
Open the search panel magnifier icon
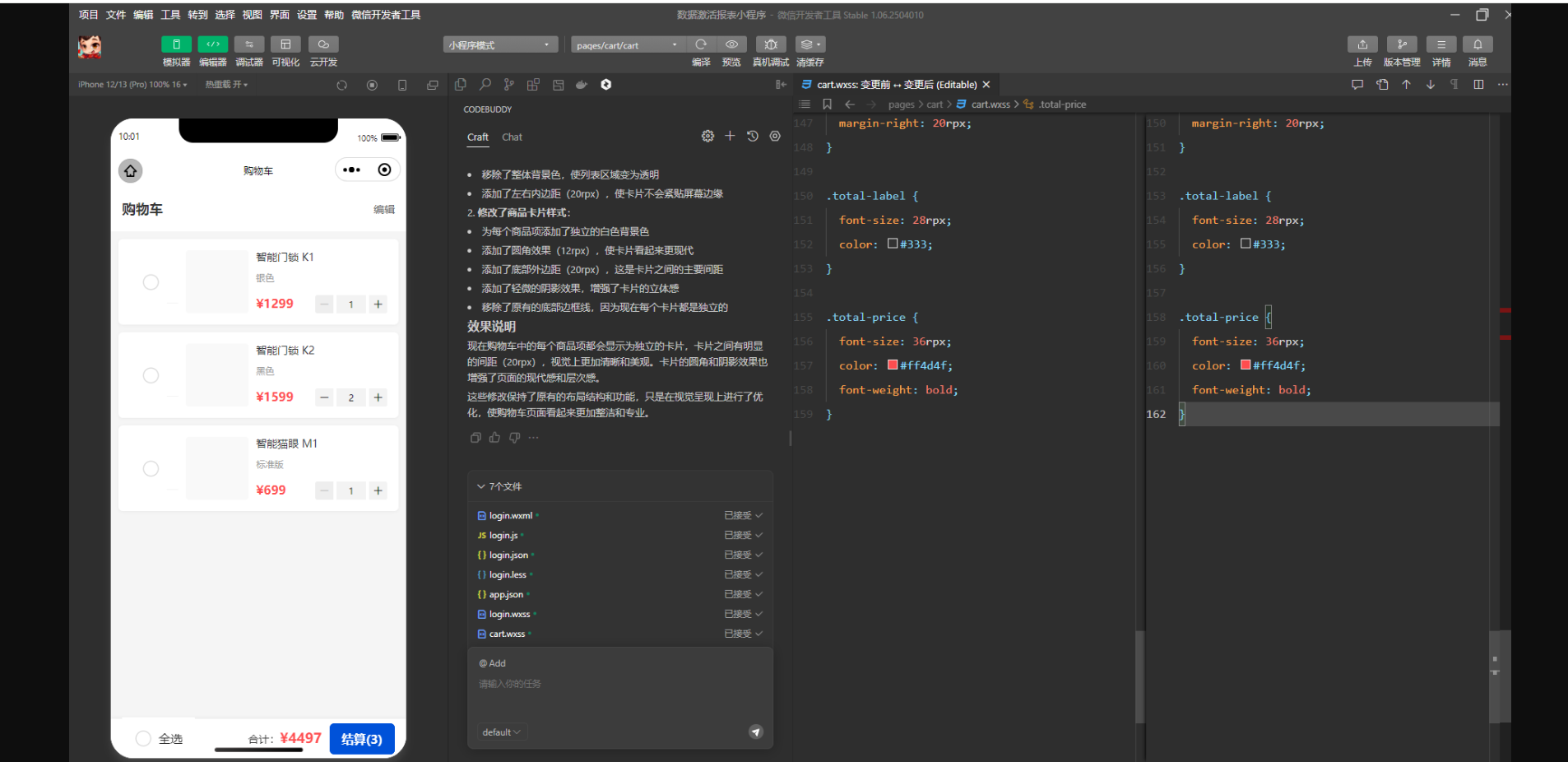click(x=485, y=85)
